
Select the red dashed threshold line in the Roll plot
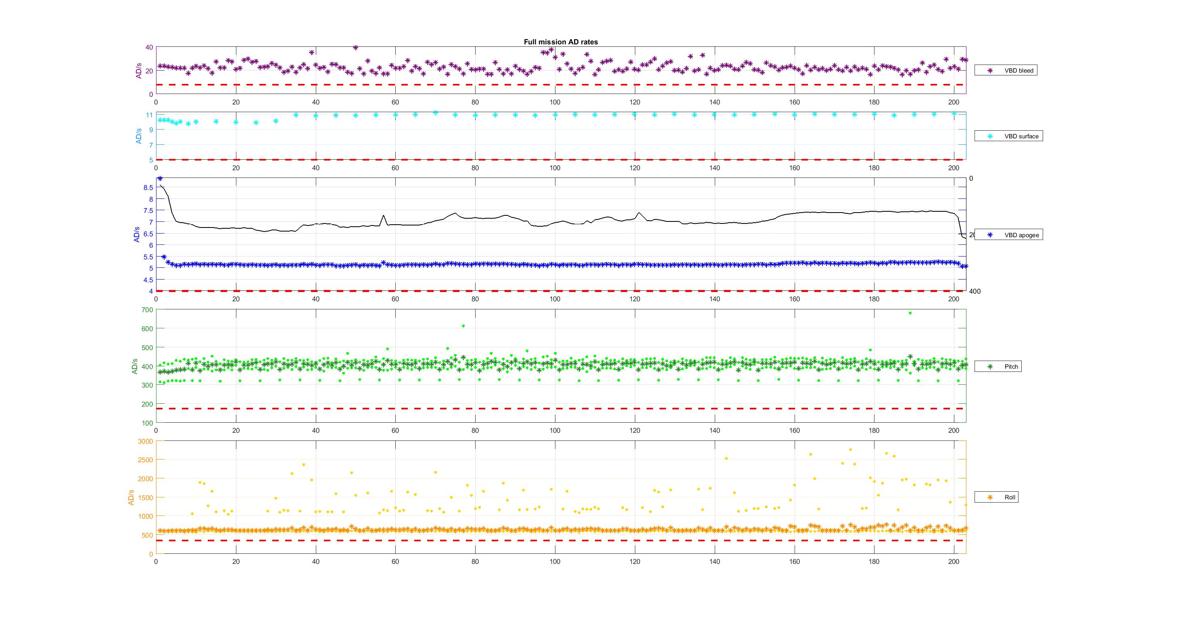click(560, 540)
